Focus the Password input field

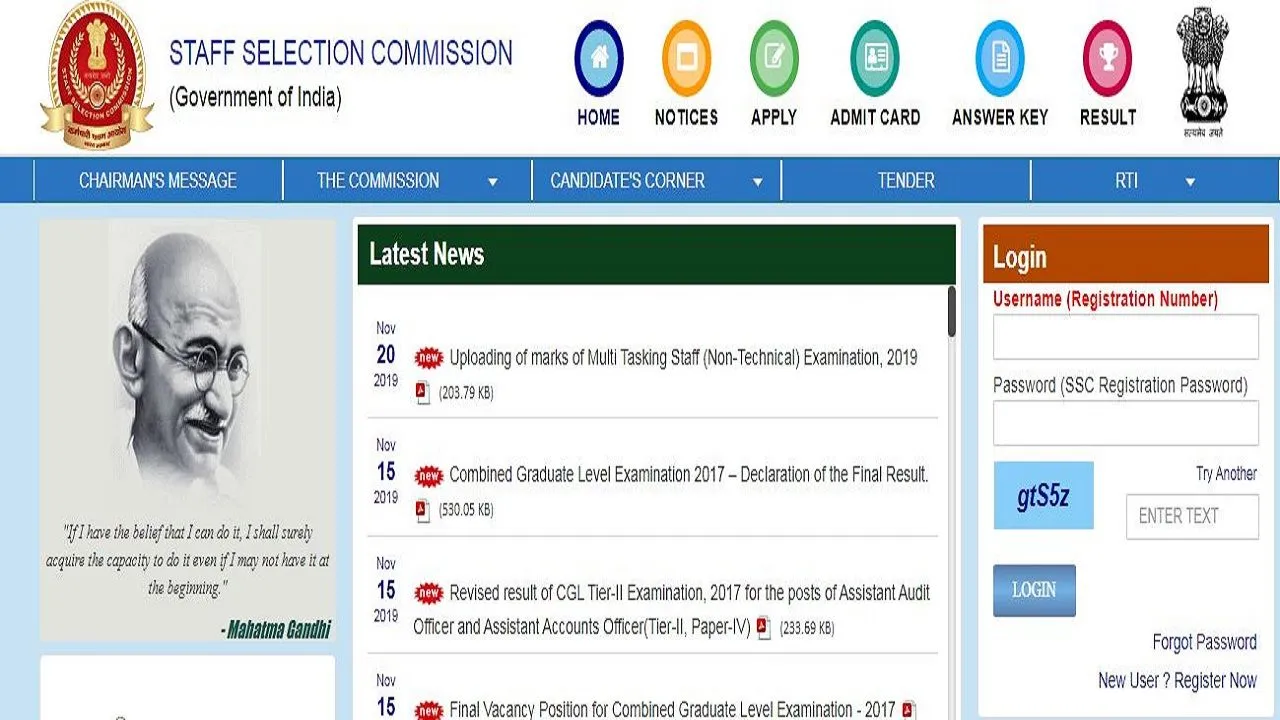[x=1125, y=423]
